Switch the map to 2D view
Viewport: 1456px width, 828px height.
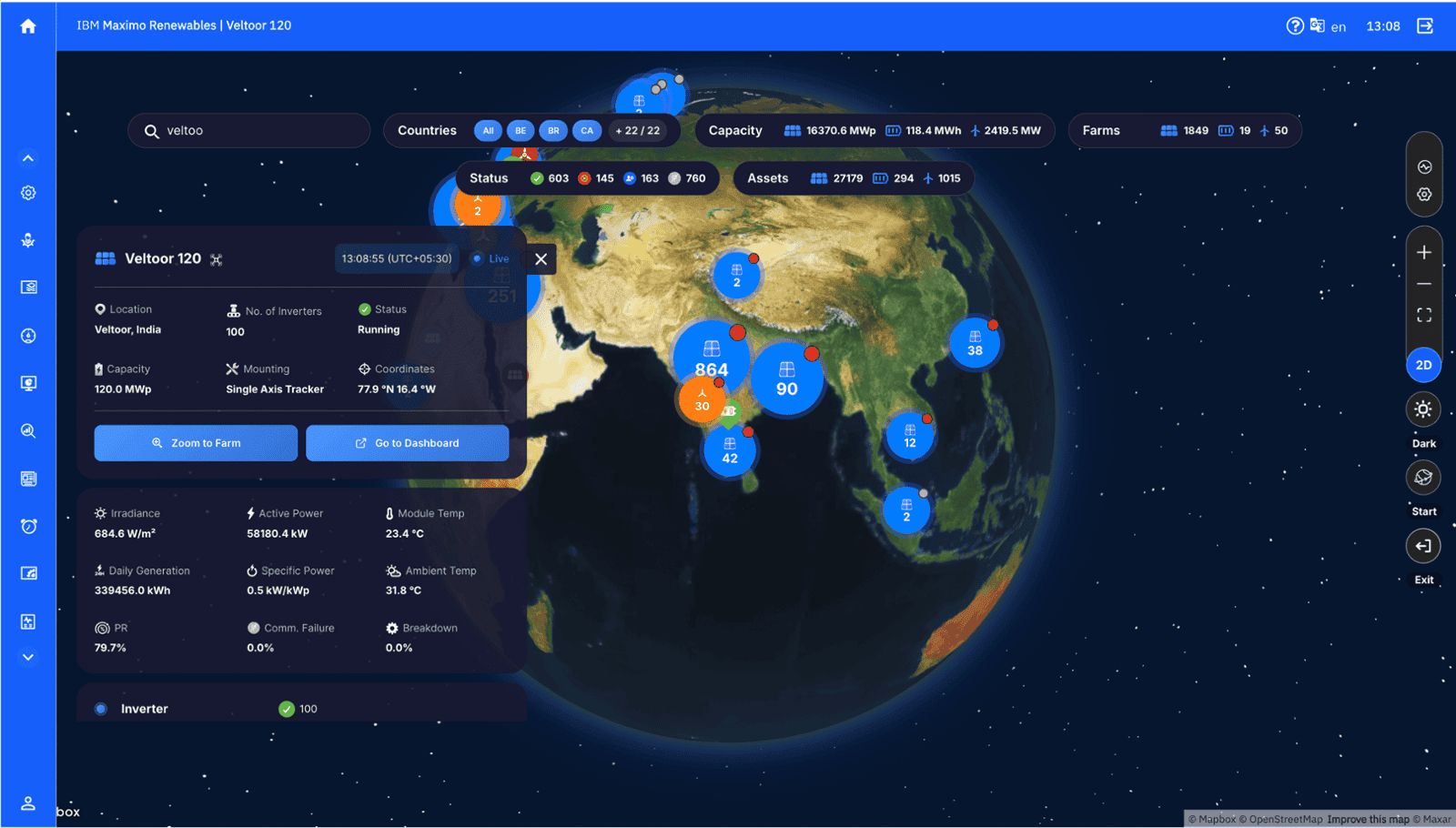(1424, 365)
